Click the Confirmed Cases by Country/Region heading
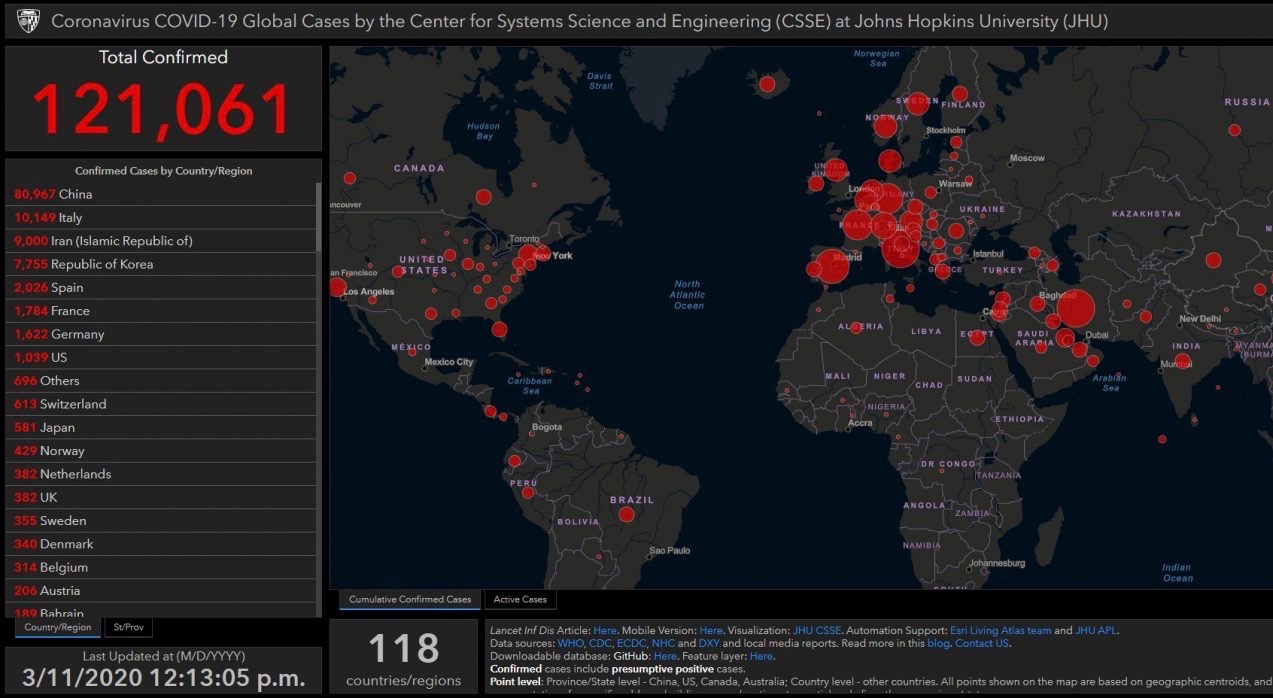 tap(163, 171)
